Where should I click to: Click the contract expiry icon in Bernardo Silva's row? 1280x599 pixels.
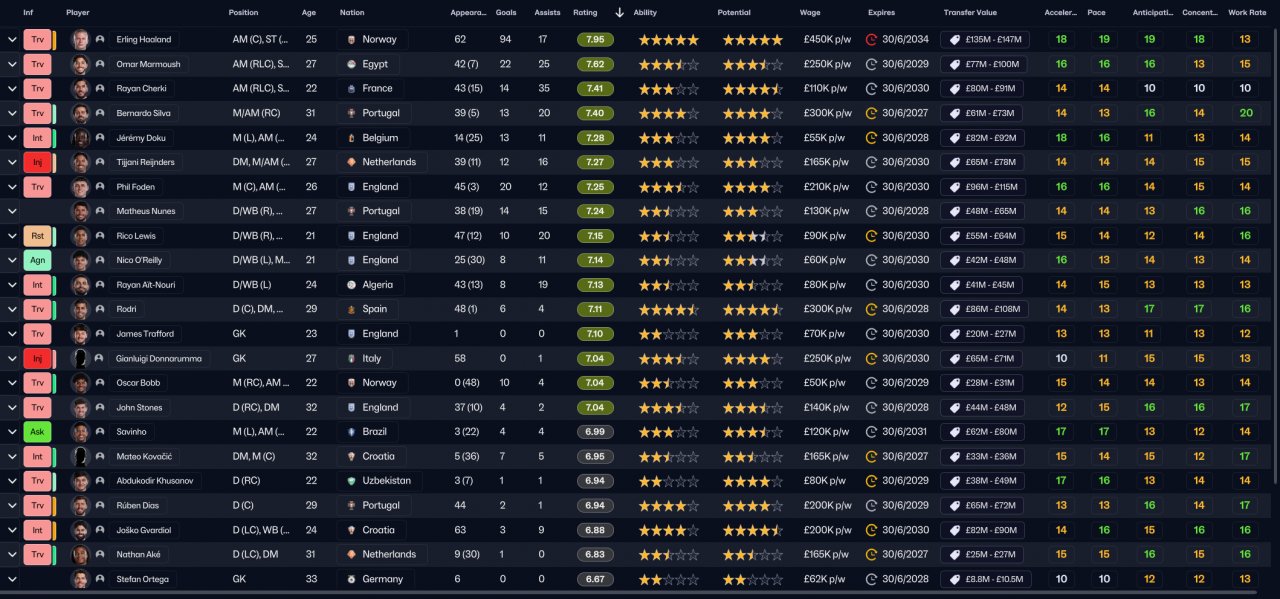coord(871,113)
